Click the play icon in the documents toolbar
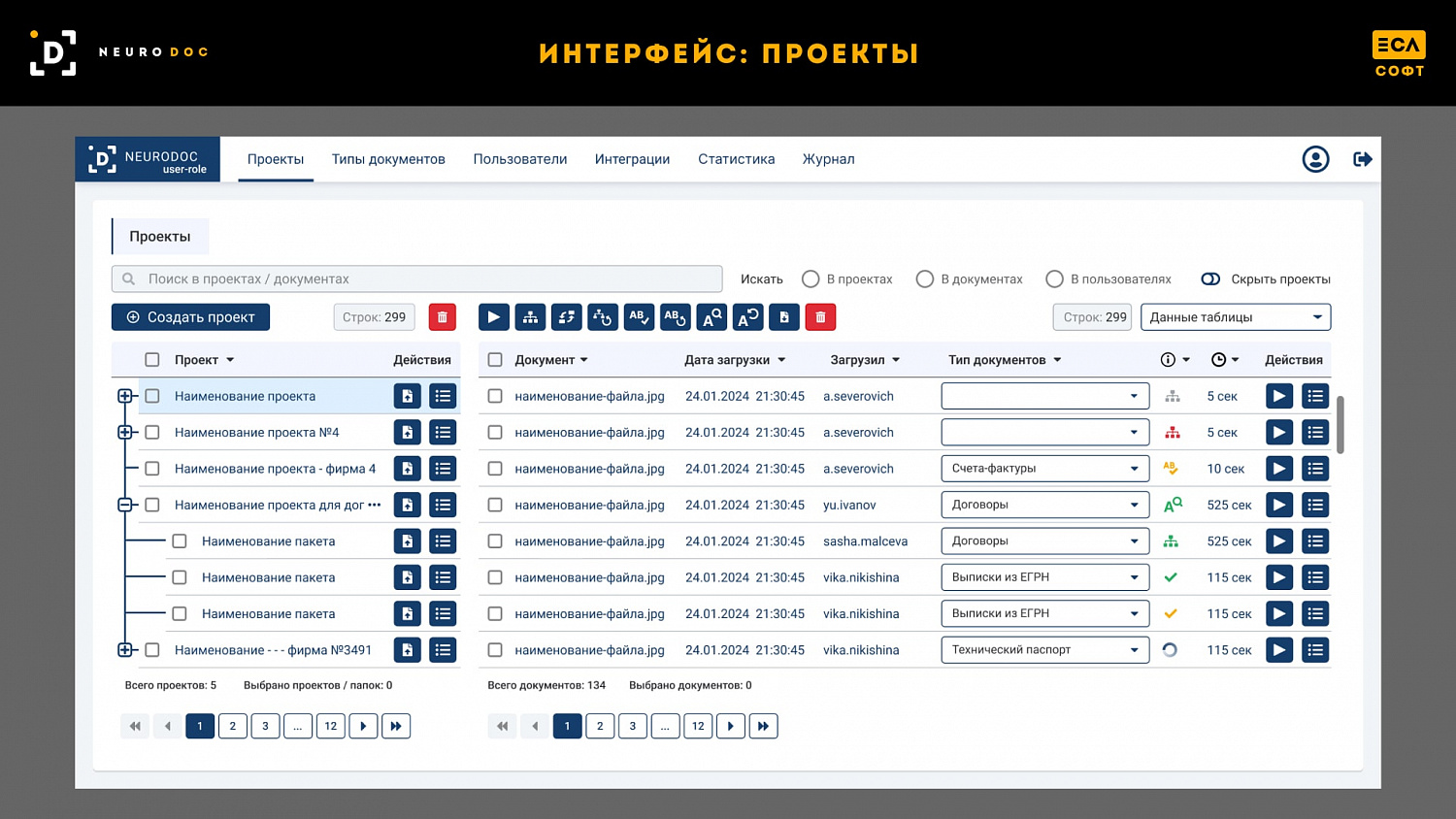 (x=493, y=317)
